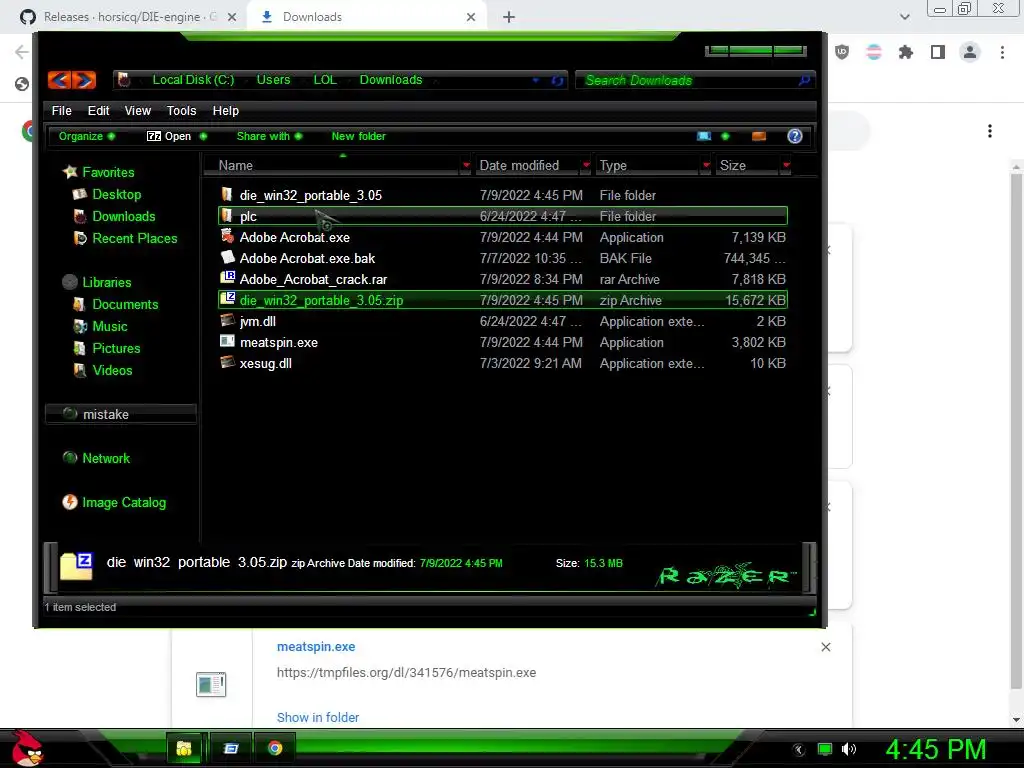
Task: Select Music library
Action: tap(110, 327)
